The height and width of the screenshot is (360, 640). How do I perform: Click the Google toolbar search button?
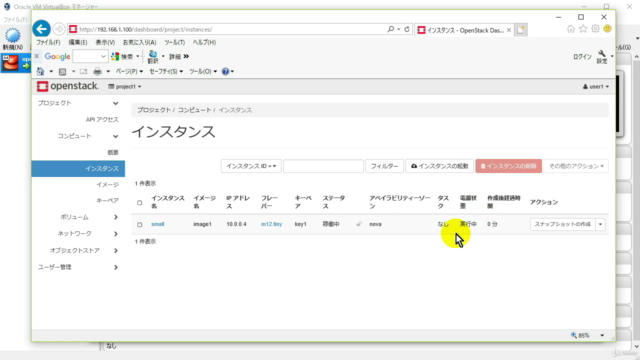[x=122, y=56]
